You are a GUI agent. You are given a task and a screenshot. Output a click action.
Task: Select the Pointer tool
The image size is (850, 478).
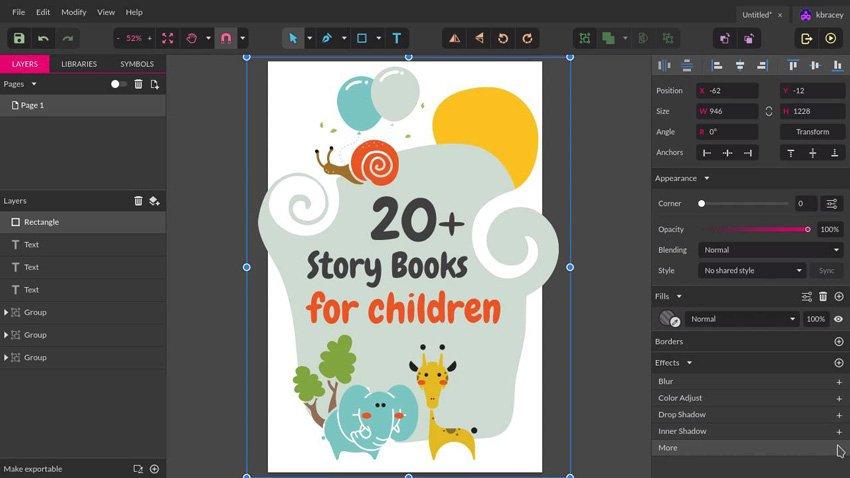click(x=293, y=38)
